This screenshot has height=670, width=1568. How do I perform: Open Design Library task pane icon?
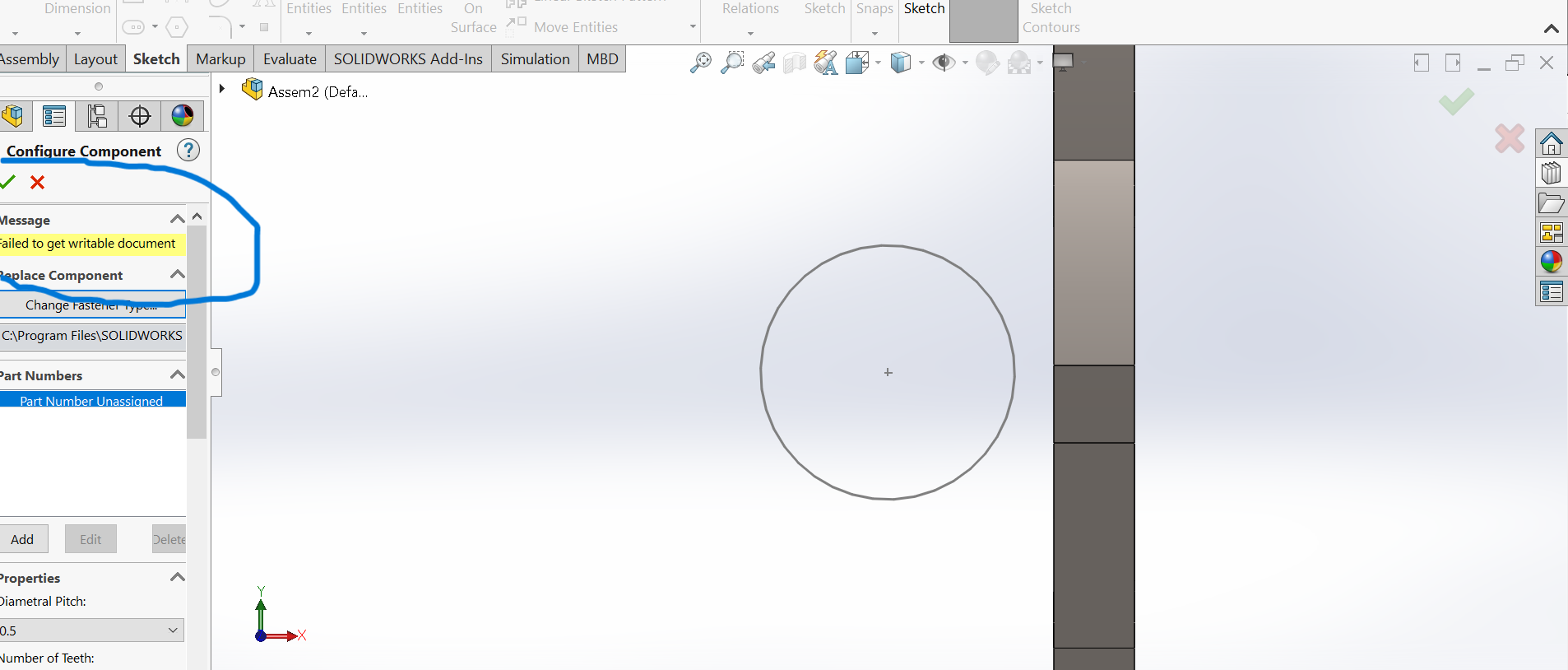coord(1552,174)
